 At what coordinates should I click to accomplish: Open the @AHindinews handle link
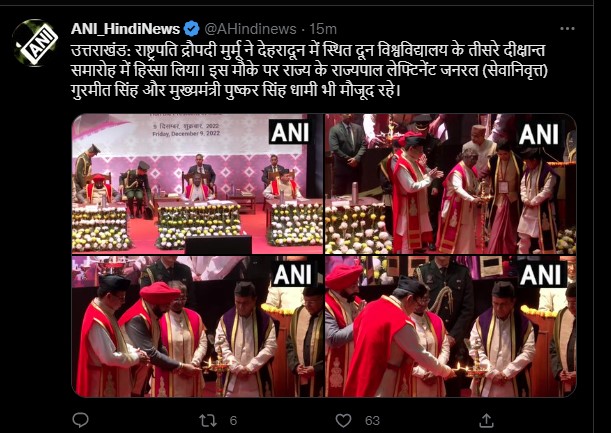[x=251, y=29]
